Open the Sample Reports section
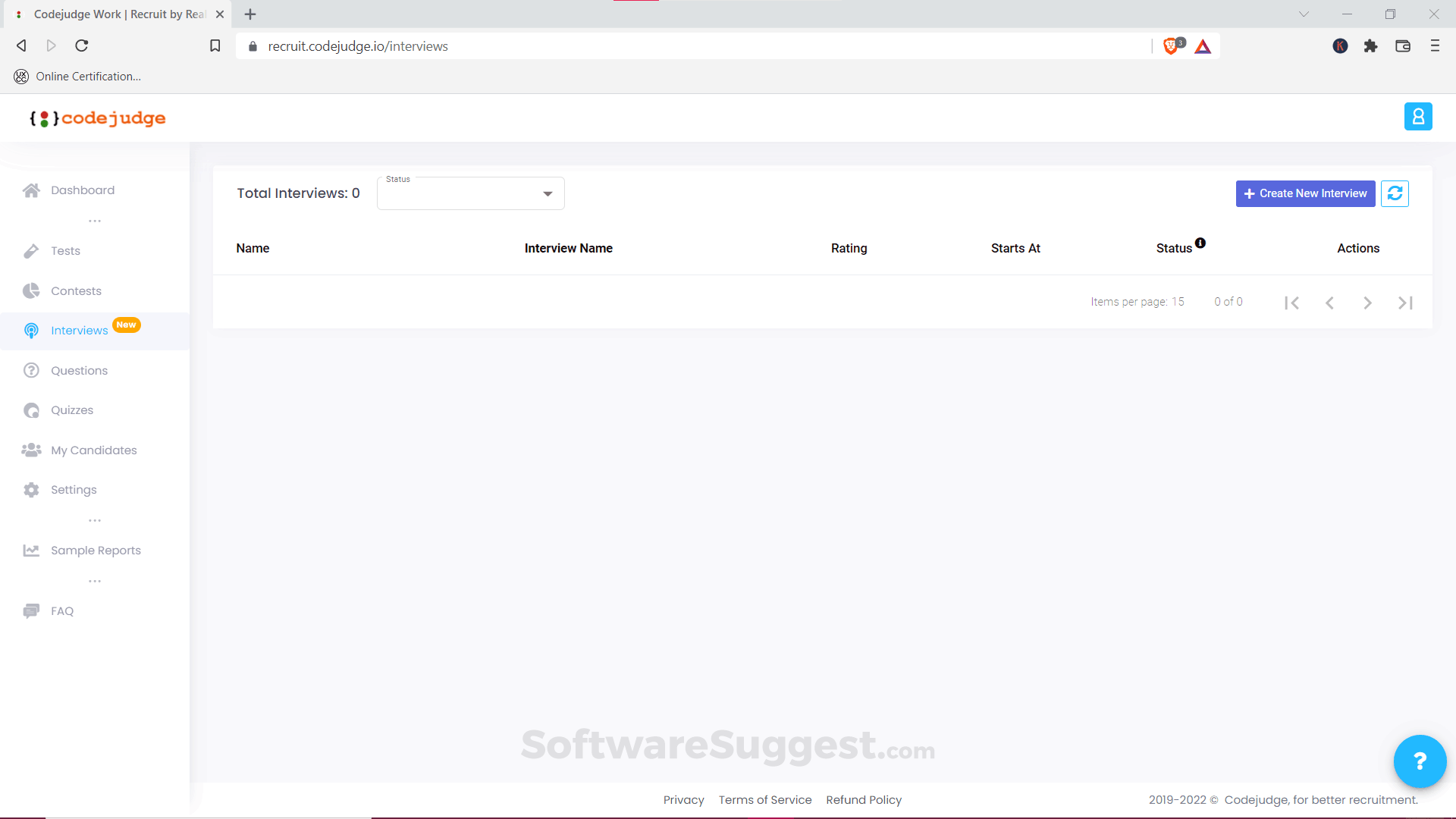This screenshot has height=819, width=1456. (x=96, y=550)
